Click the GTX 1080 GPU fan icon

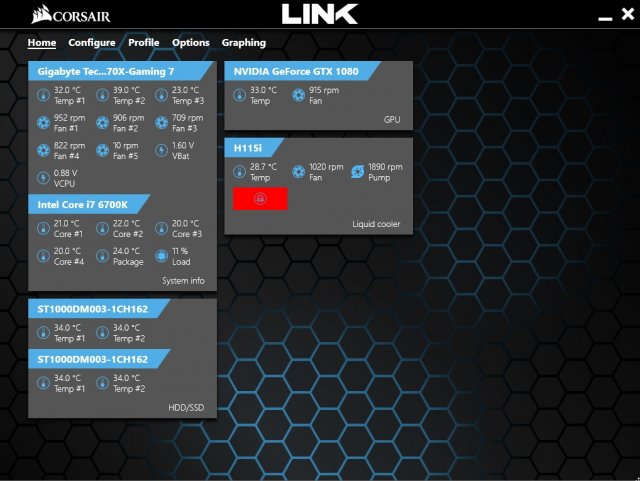point(299,96)
